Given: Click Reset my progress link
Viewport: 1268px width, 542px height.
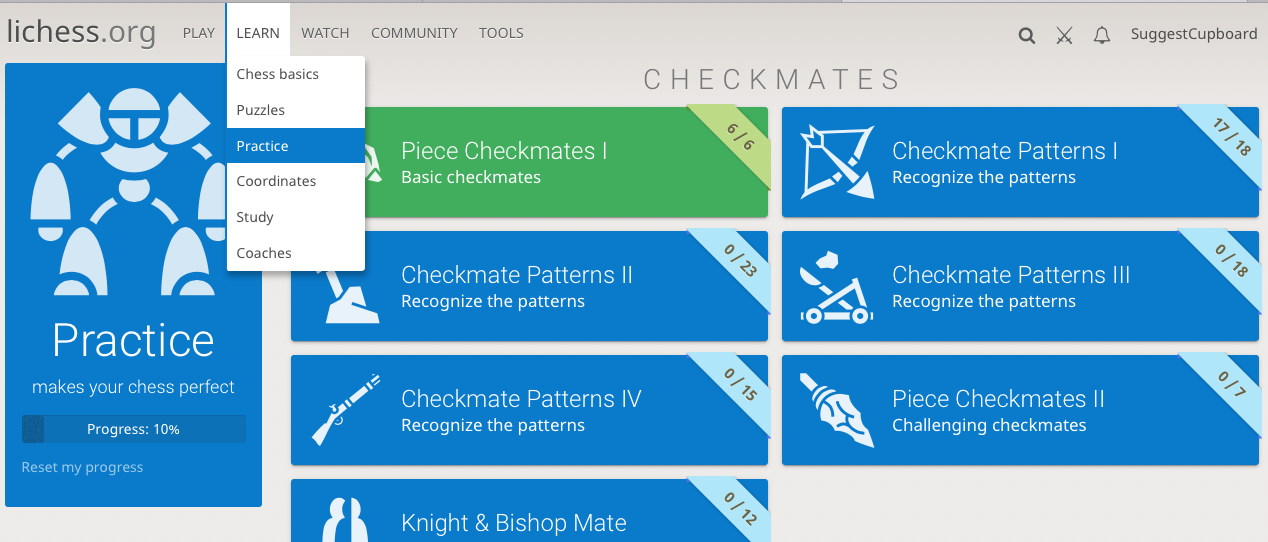Looking at the screenshot, I should 82,467.
